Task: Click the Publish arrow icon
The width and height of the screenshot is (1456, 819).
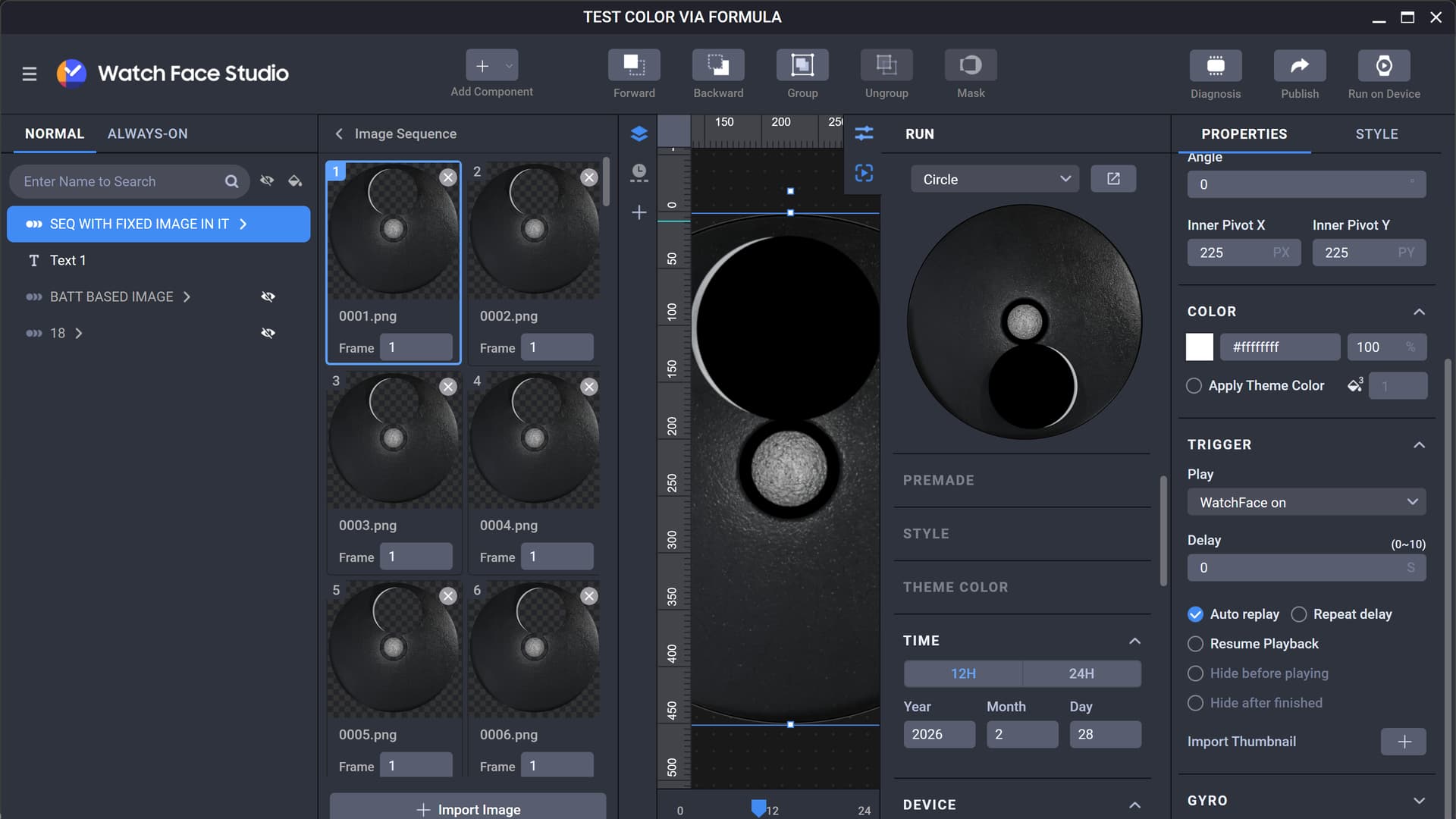Action: (x=1299, y=66)
